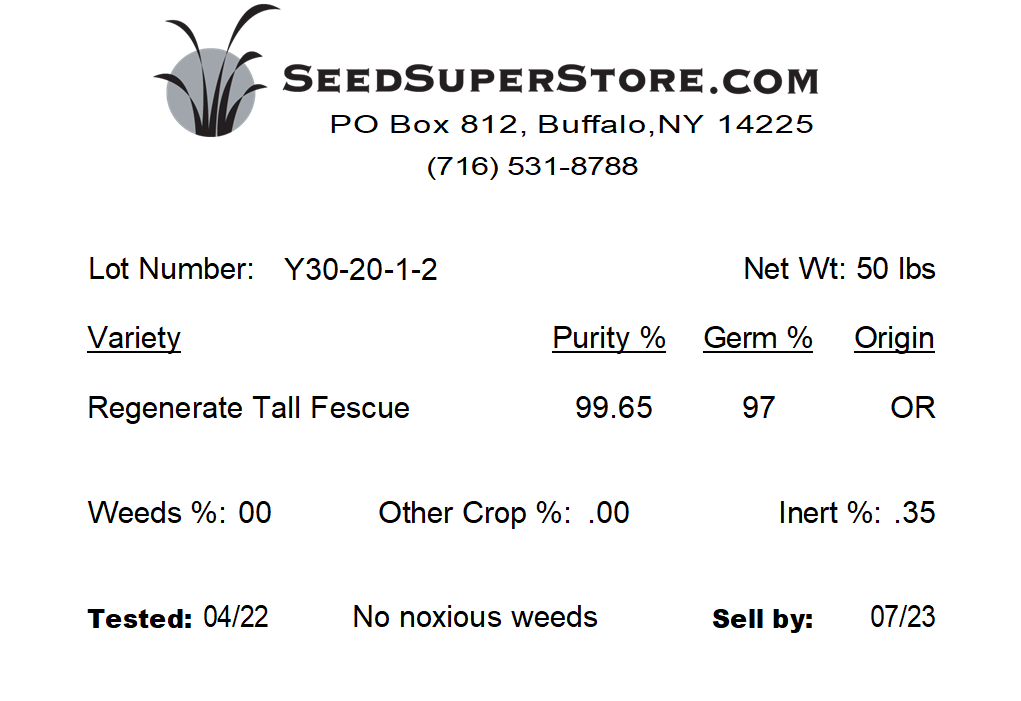The width and height of the screenshot is (1021, 701).
Task: Click the Other Crop %: .00 entry
Action: click(504, 513)
